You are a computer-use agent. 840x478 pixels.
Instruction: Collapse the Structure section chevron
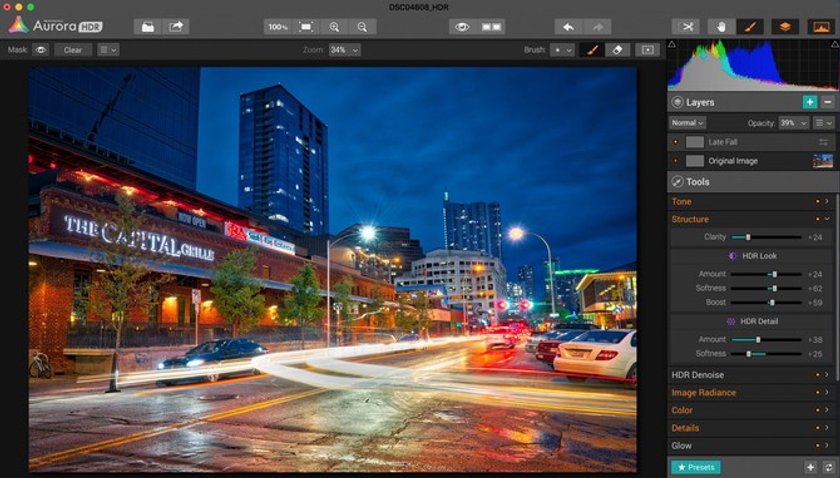tap(827, 219)
